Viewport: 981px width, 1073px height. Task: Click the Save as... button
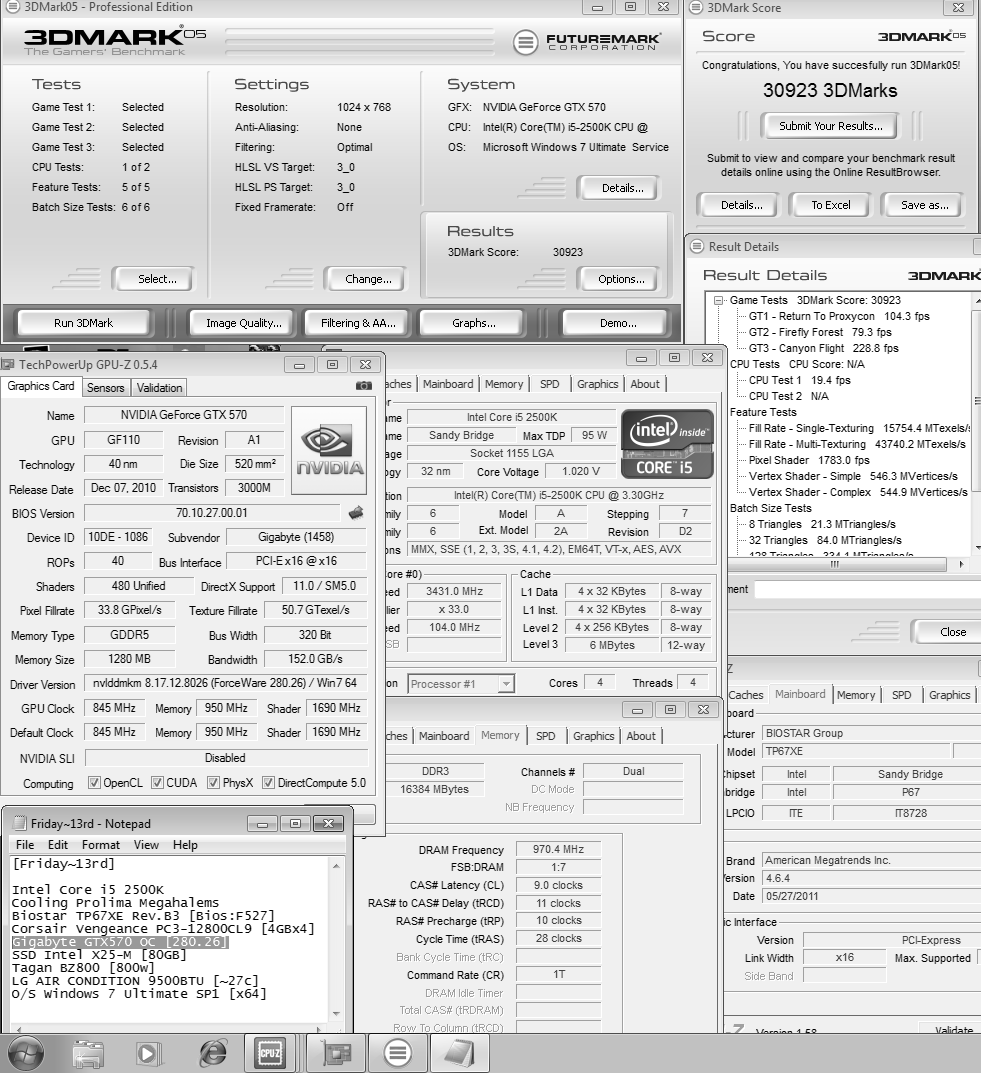tap(924, 205)
